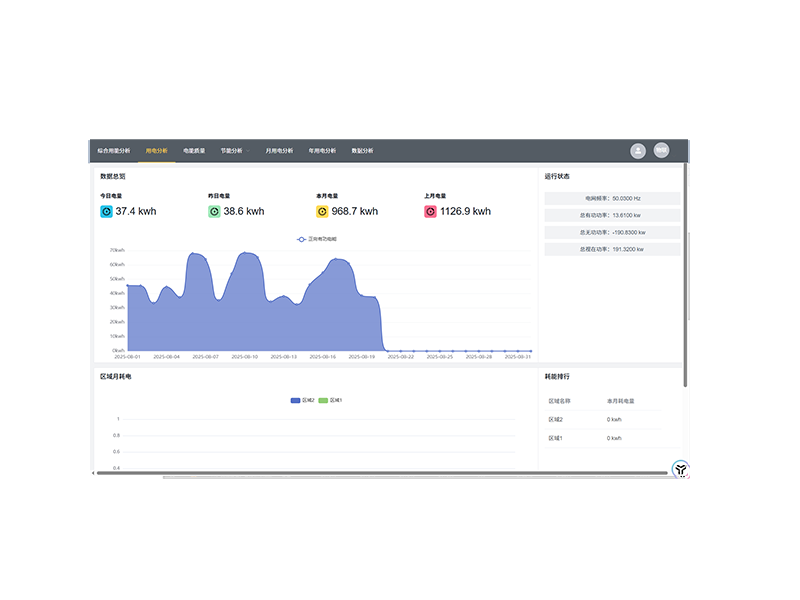Click the horizontal scrollbar at page bottom

click(380, 473)
